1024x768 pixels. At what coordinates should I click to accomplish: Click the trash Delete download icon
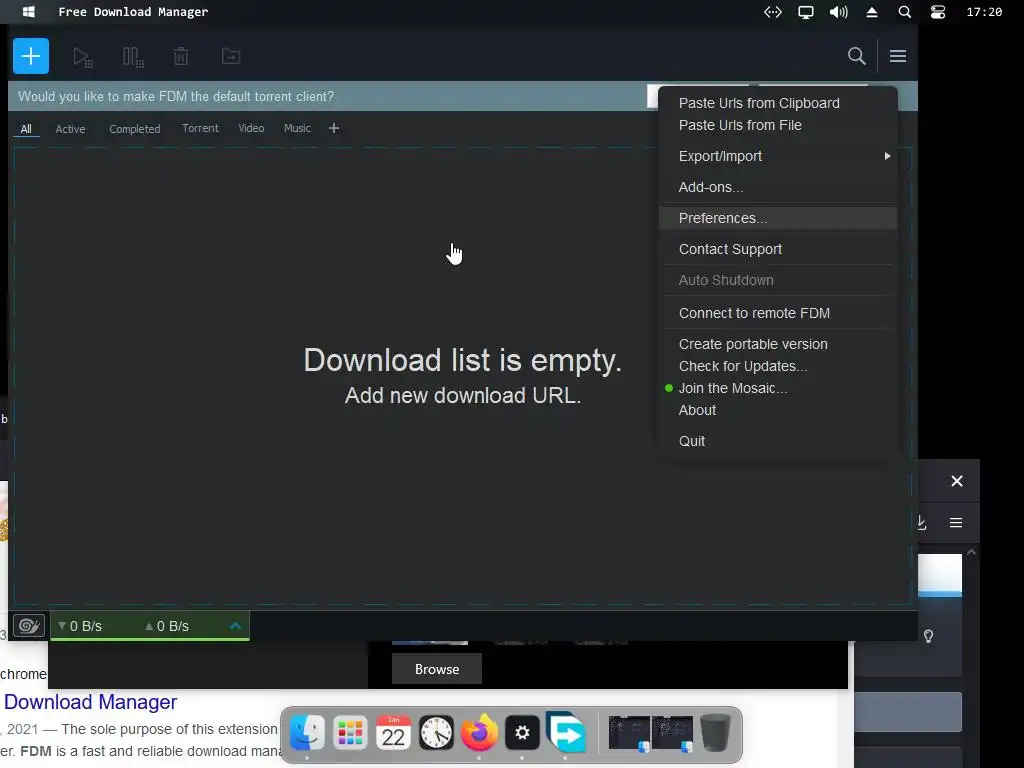tap(181, 56)
